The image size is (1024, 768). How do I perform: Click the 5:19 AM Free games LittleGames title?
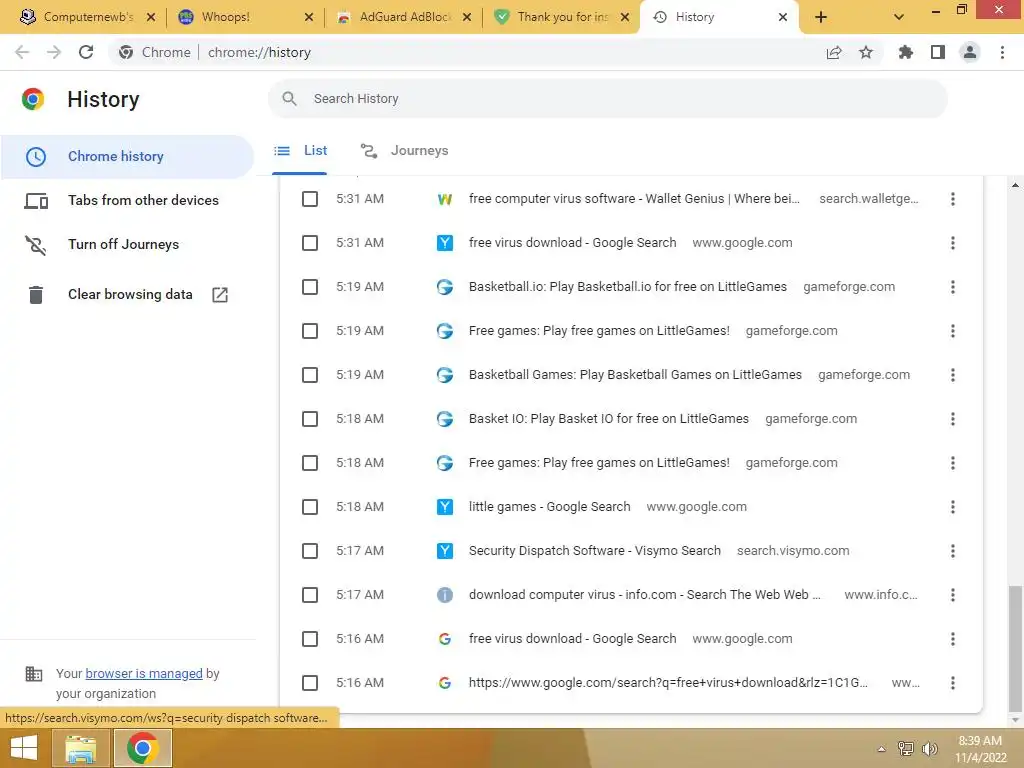[599, 331]
